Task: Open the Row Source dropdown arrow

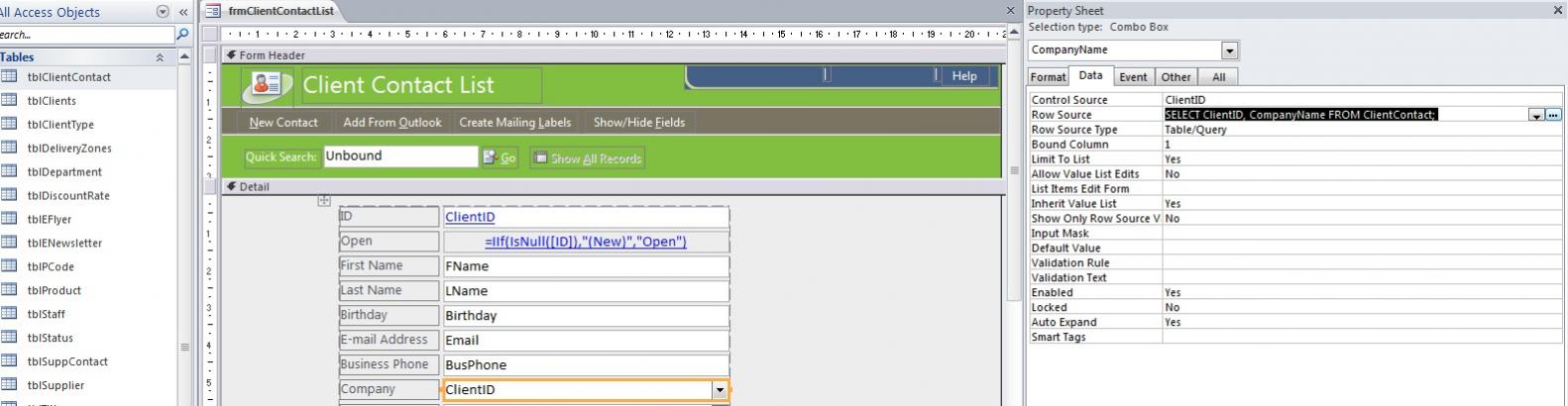Action: [x=1536, y=115]
